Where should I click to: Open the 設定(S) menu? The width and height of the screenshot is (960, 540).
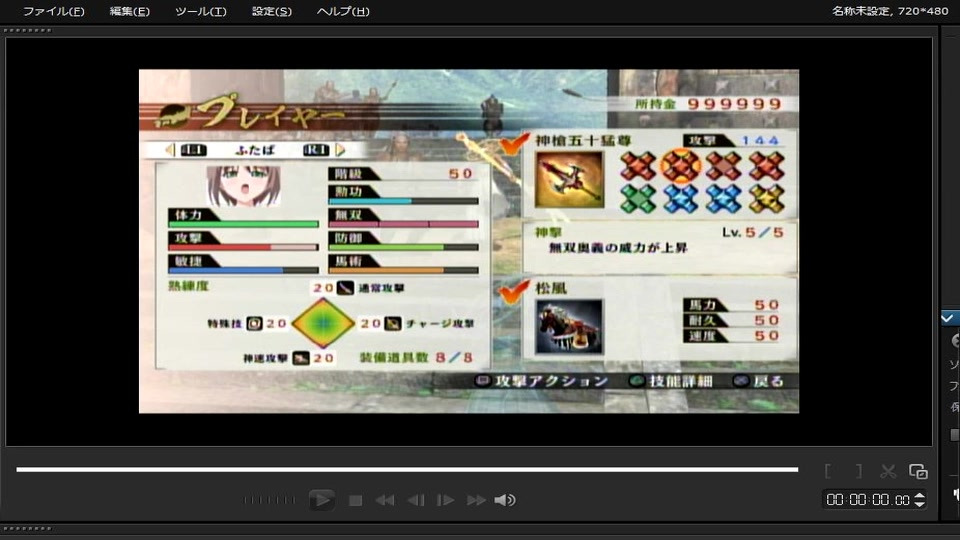(x=272, y=11)
